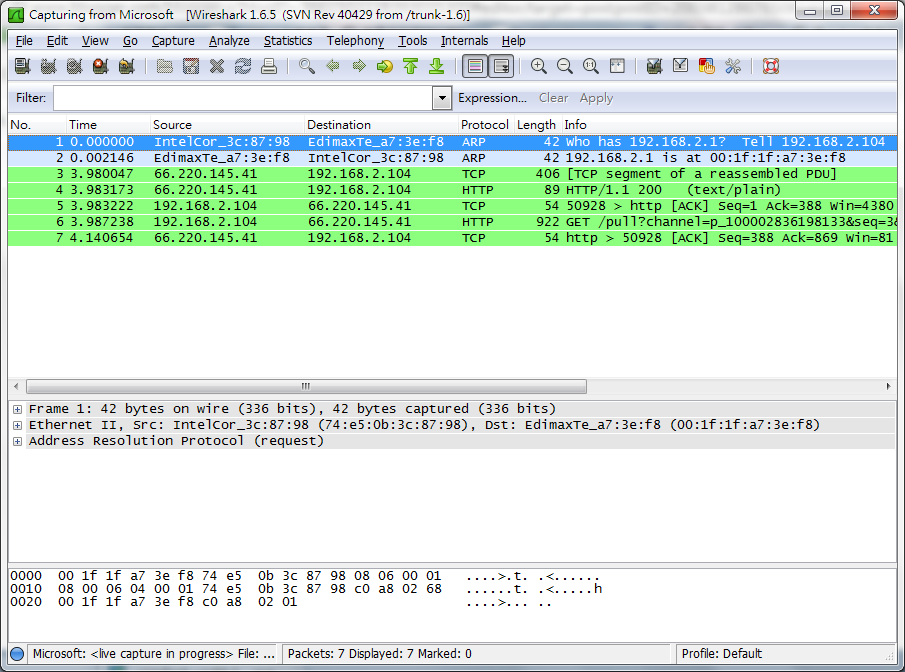
Task: Select packet 7 at time 4.140654
Action: click(x=452, y=238)
